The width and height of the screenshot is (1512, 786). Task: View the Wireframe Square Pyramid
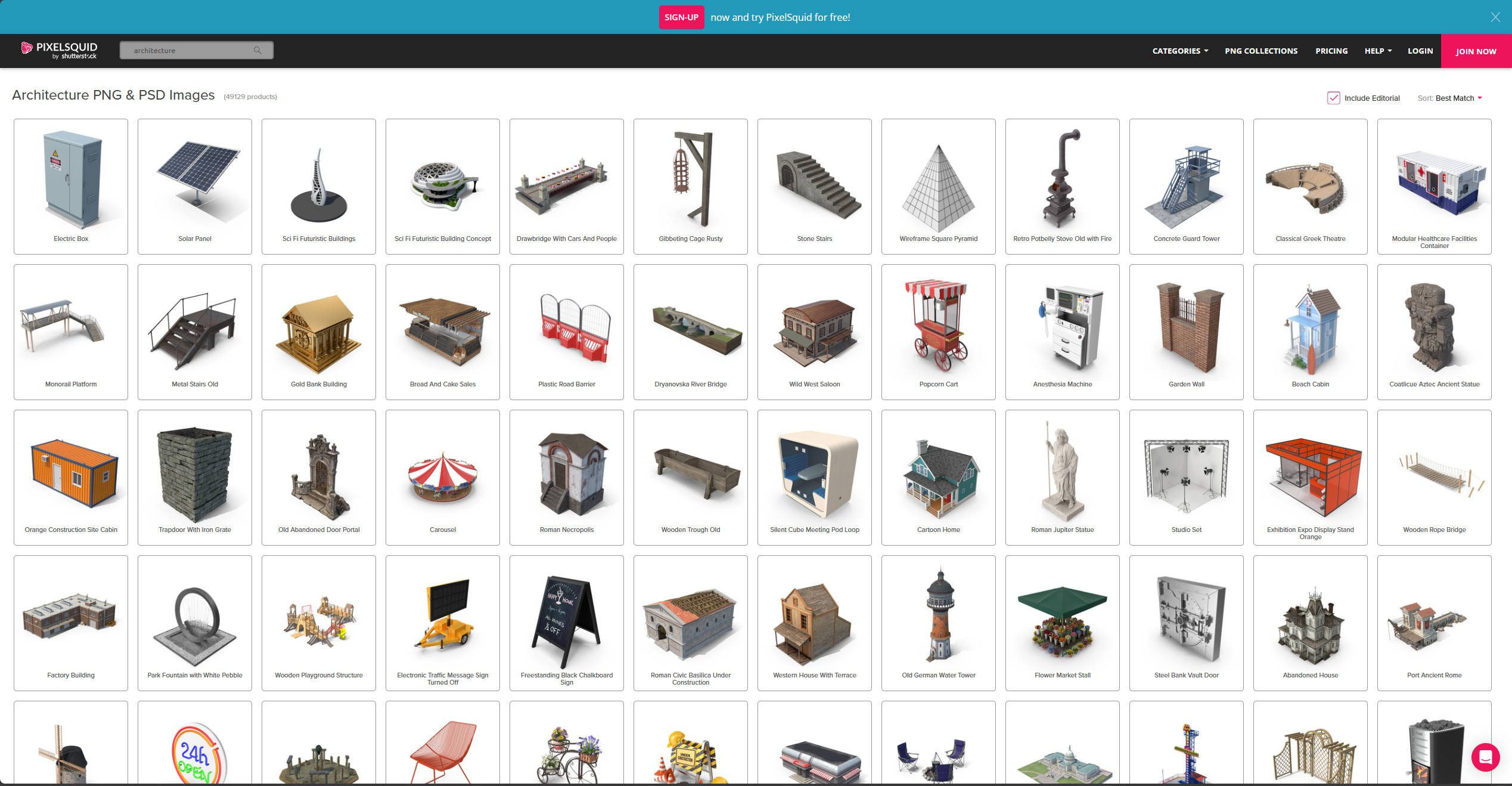939,186
